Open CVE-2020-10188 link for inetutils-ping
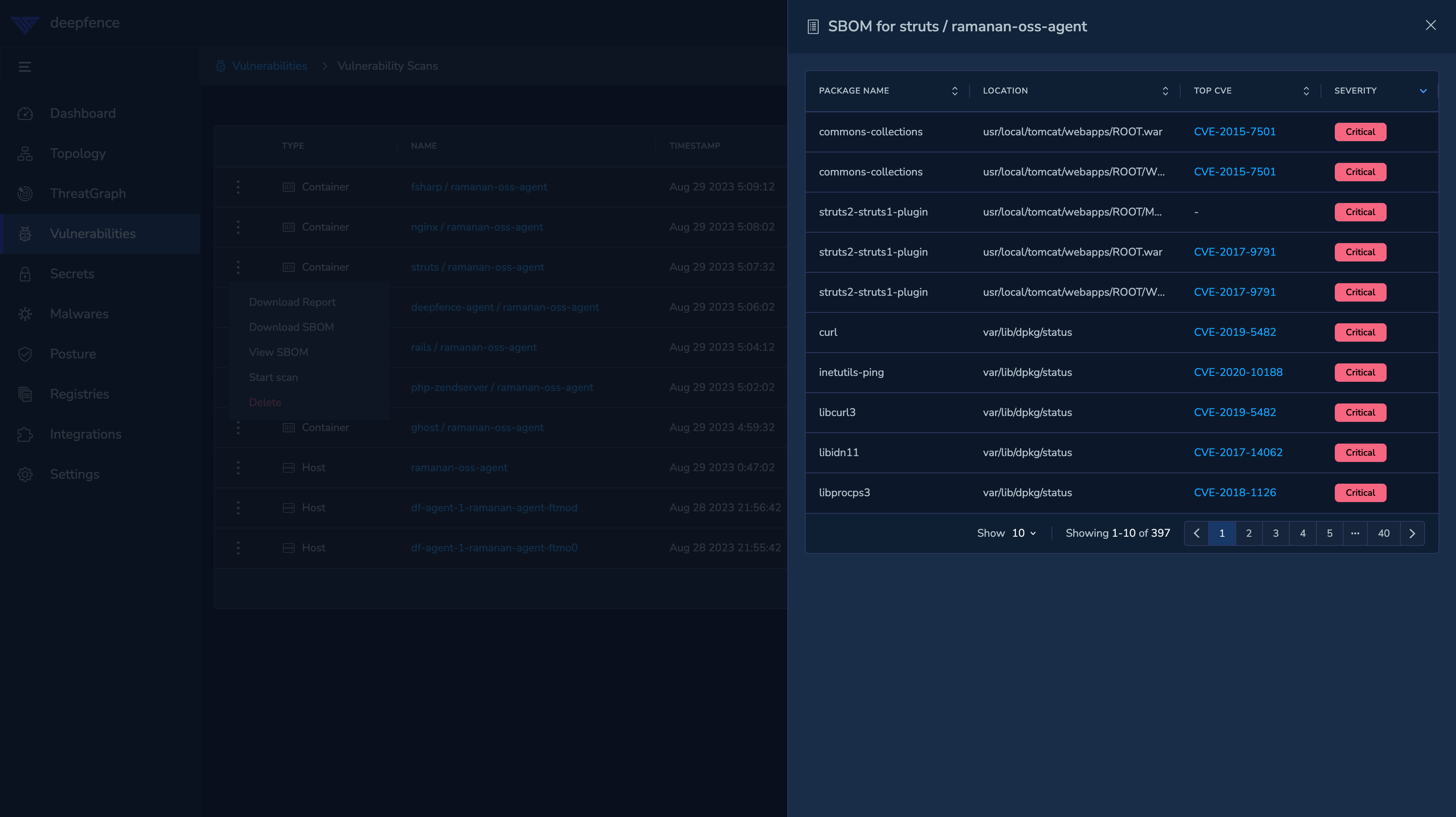Image resolution: width=1456 pixels, height=817 pixels. (x=1238, y=372)
